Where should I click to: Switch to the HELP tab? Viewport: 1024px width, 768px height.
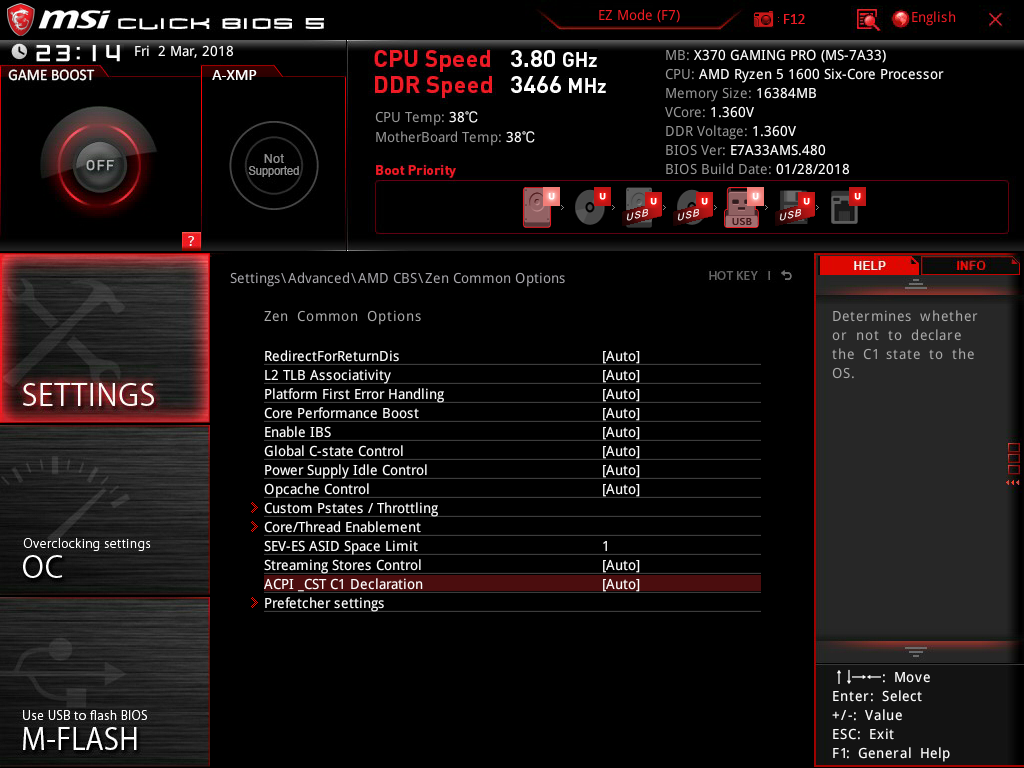tap(869, 265)
